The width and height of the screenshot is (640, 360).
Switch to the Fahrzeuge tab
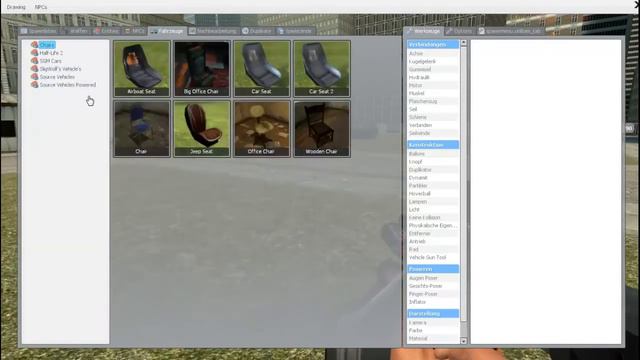[167, 31]
